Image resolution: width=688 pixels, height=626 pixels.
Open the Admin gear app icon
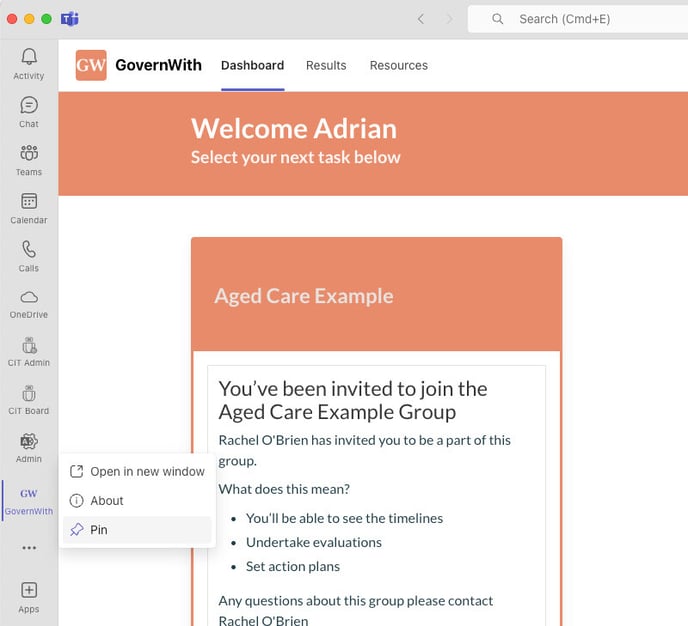tap(29, 441)
